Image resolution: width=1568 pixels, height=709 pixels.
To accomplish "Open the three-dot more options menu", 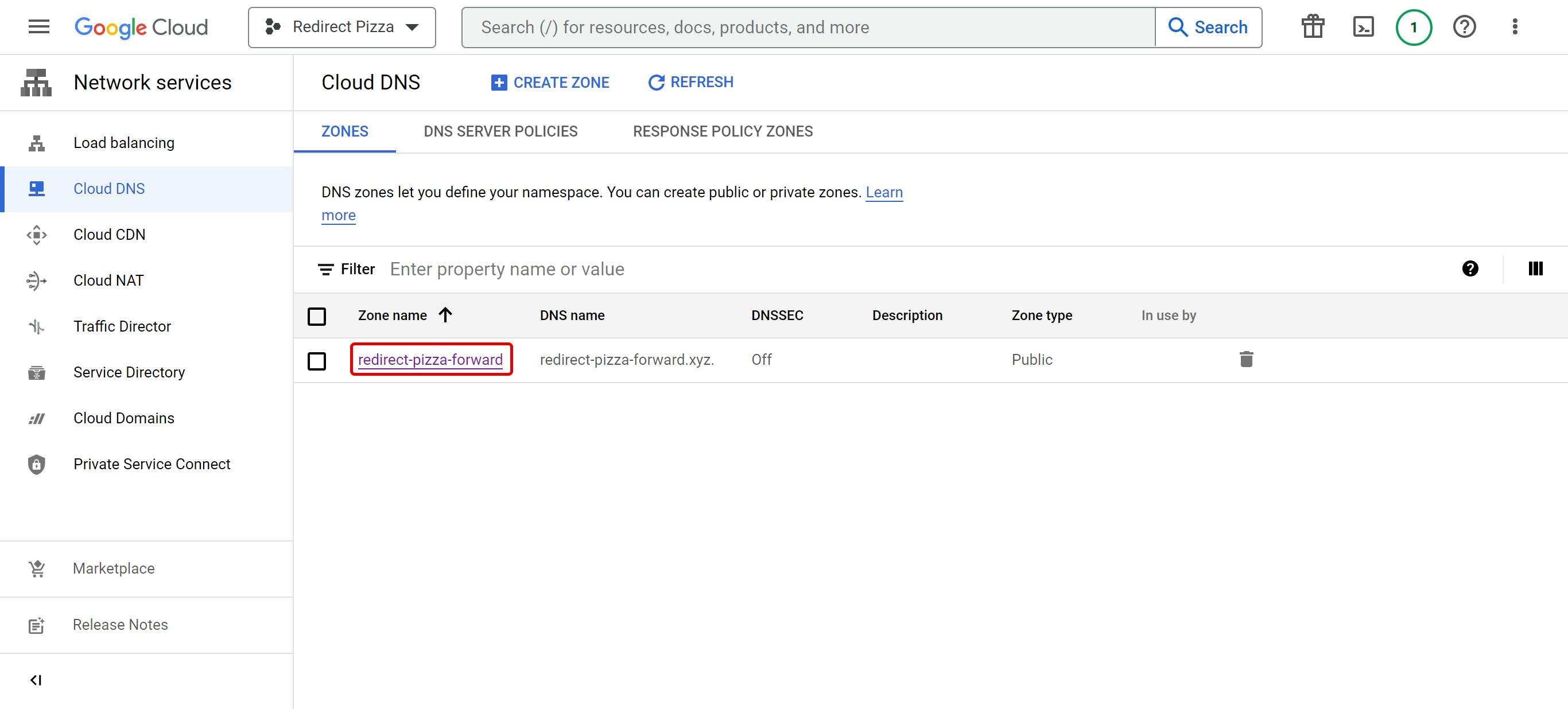I will [1515, 27].
